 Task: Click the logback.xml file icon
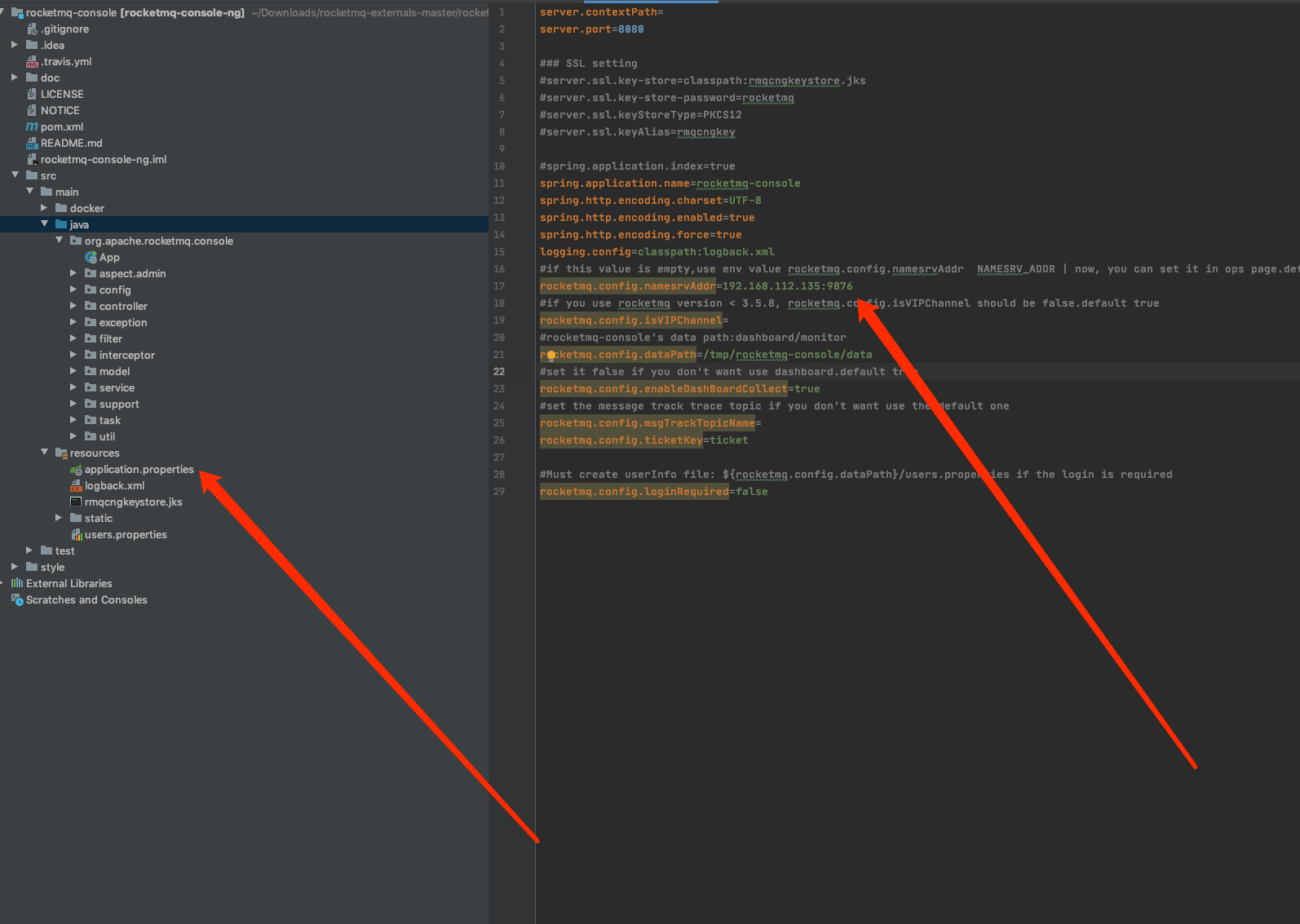click(76, 486)
